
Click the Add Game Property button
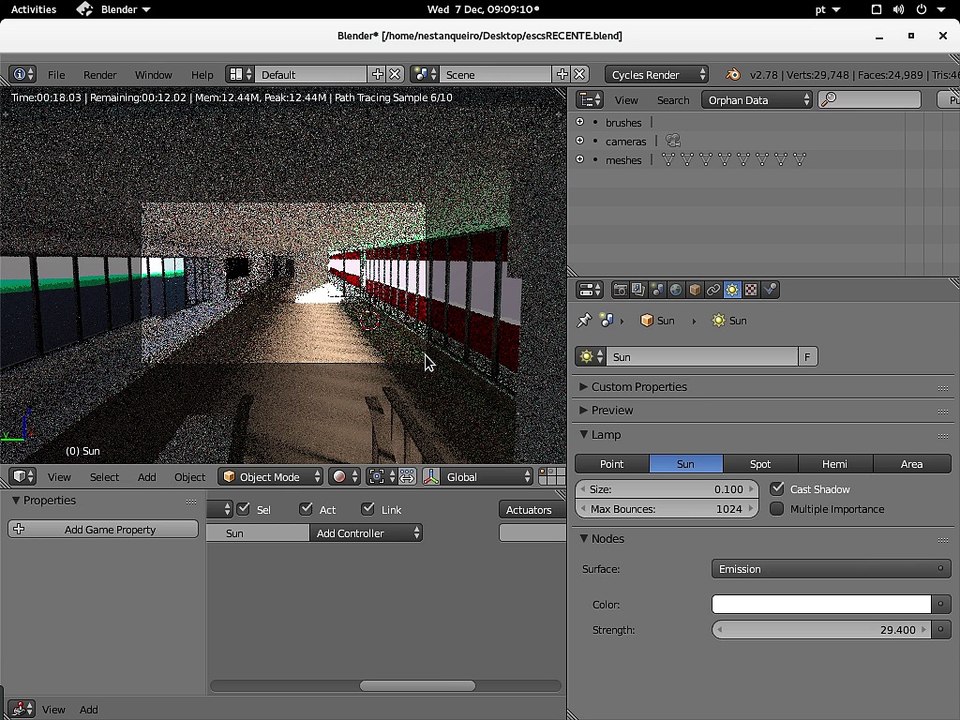point(103,529)
